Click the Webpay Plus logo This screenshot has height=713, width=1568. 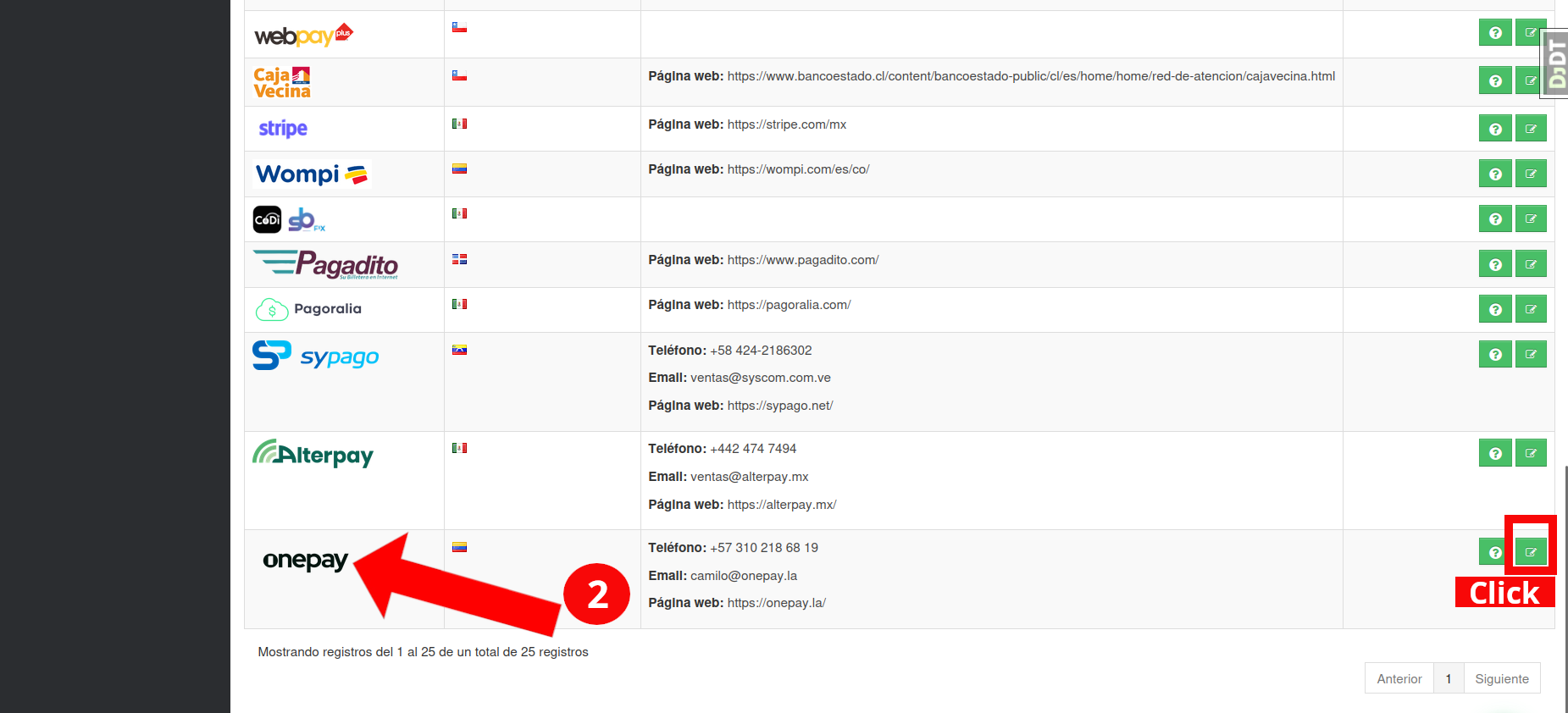(303, 36)
